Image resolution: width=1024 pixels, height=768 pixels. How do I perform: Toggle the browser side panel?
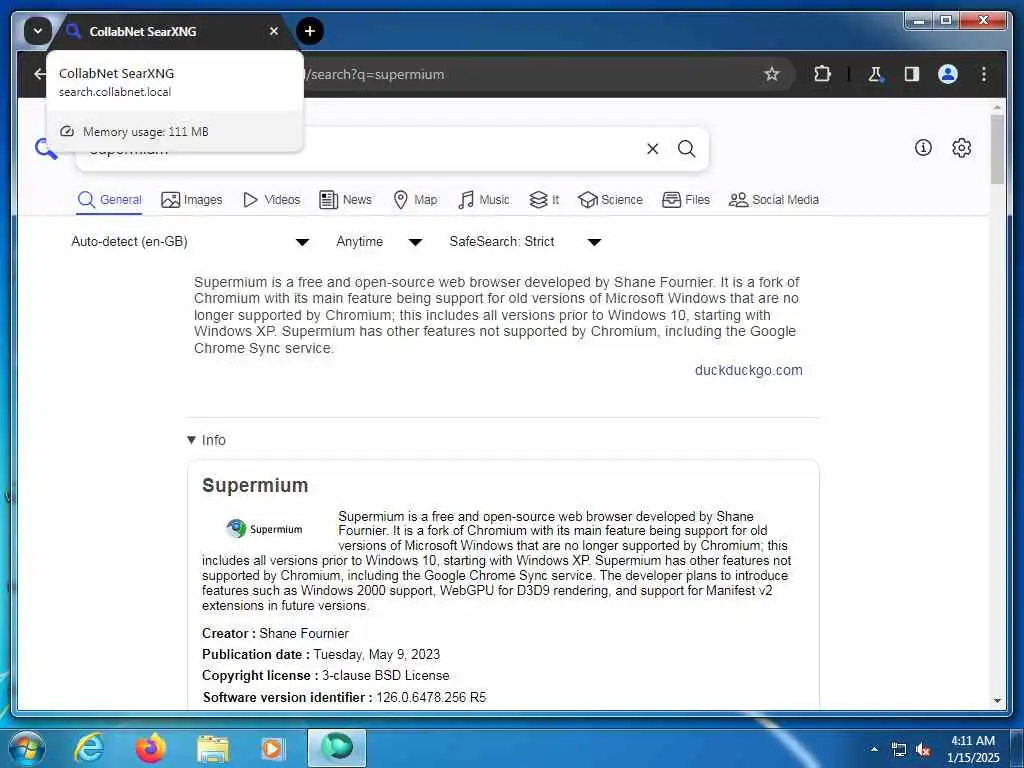pyautogui.click(x=912, y=74)
